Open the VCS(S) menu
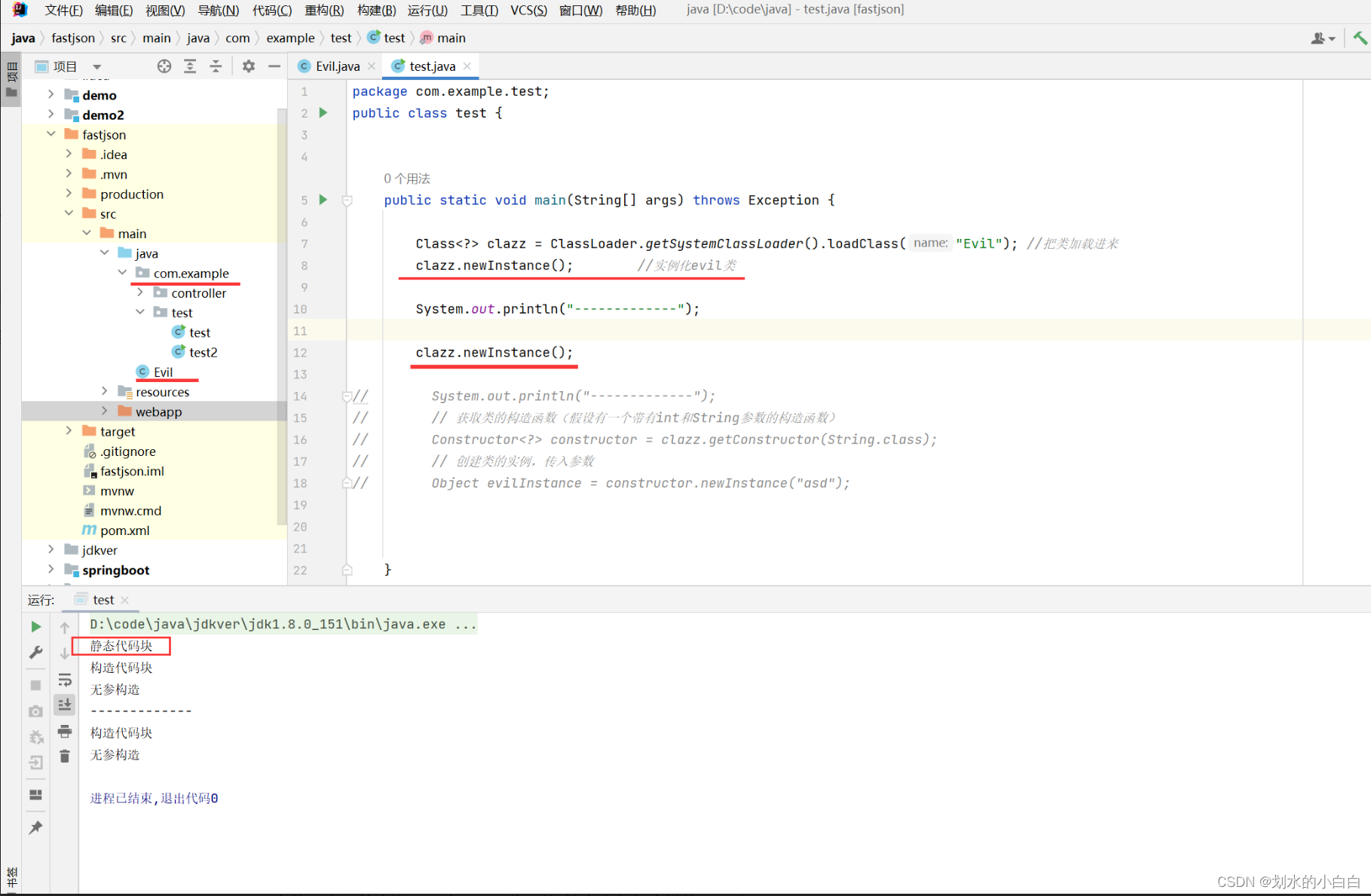The height and width of the screenshot is (896, 1371). [528, 10]
